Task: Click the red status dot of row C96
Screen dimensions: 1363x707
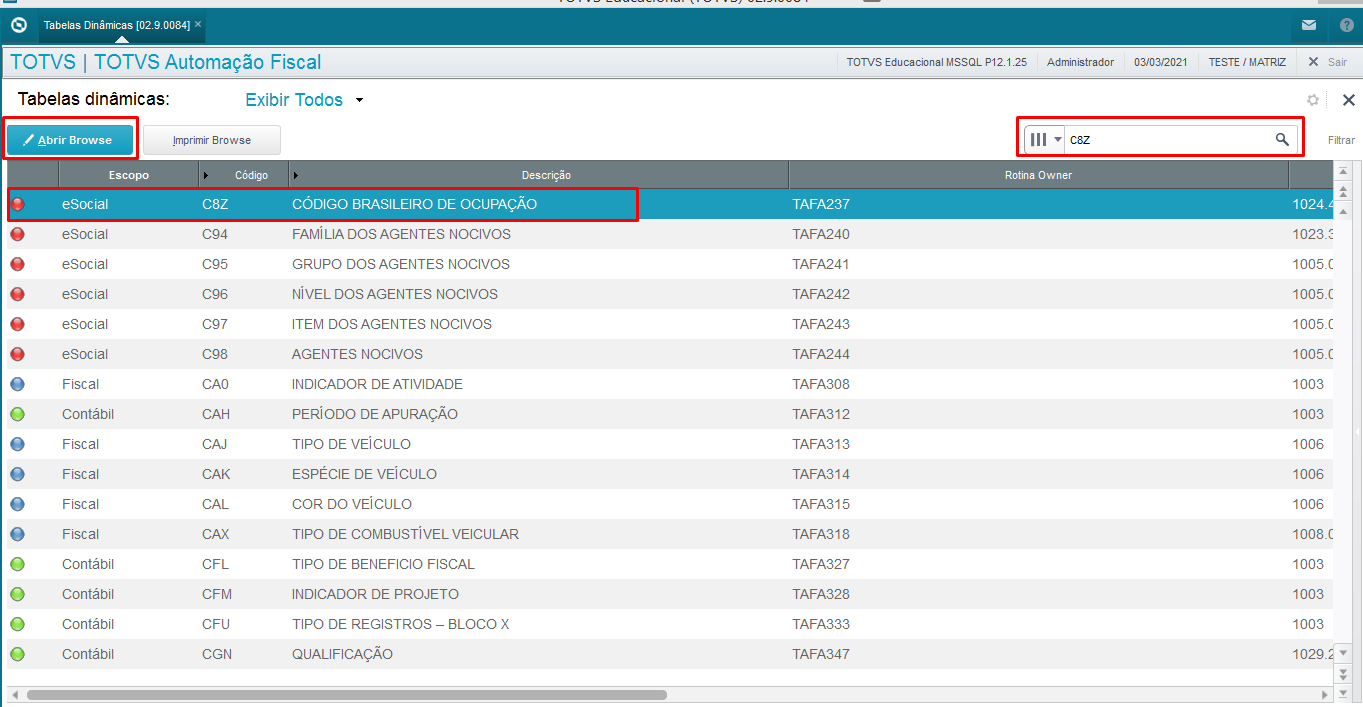Action: click(17, 294)
